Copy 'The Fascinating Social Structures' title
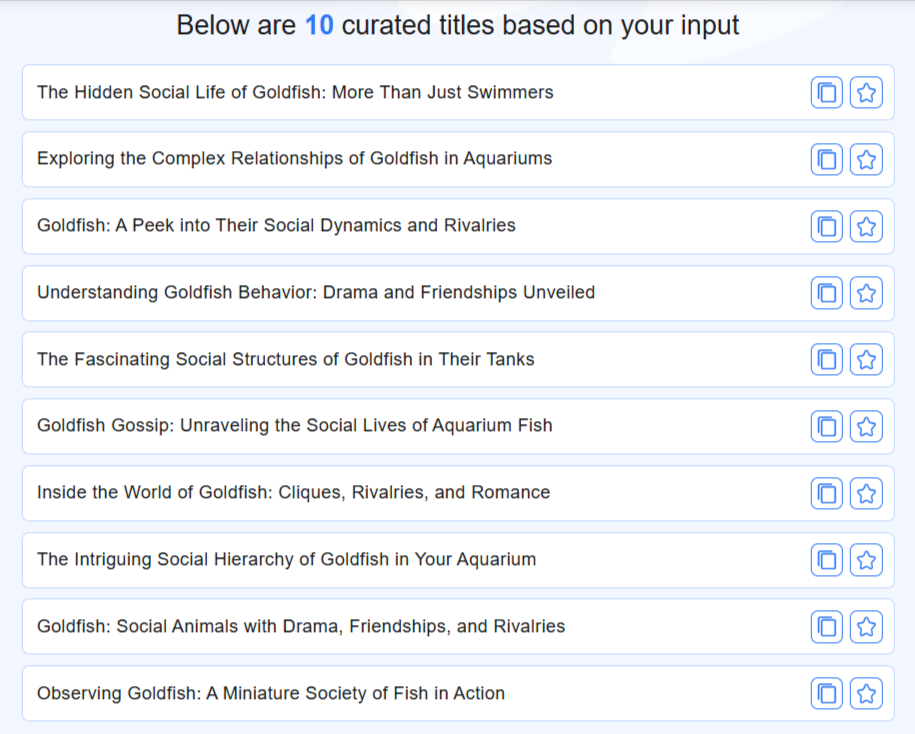The height and width of the screenshot is (734, 915). pyautogui.click(x=826, y=359)
